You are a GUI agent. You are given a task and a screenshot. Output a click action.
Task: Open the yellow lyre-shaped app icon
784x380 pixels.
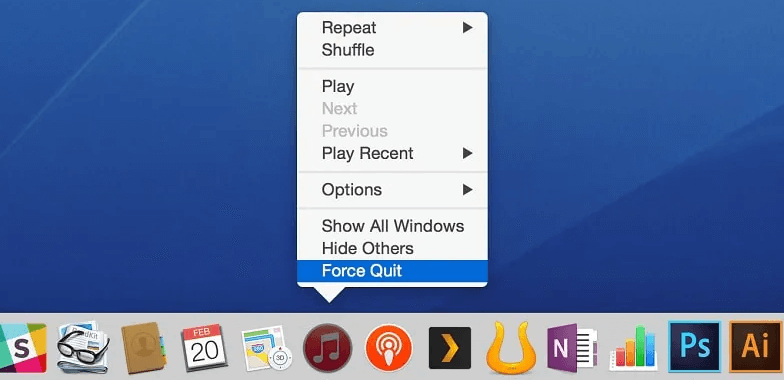(x=510, y=348)
